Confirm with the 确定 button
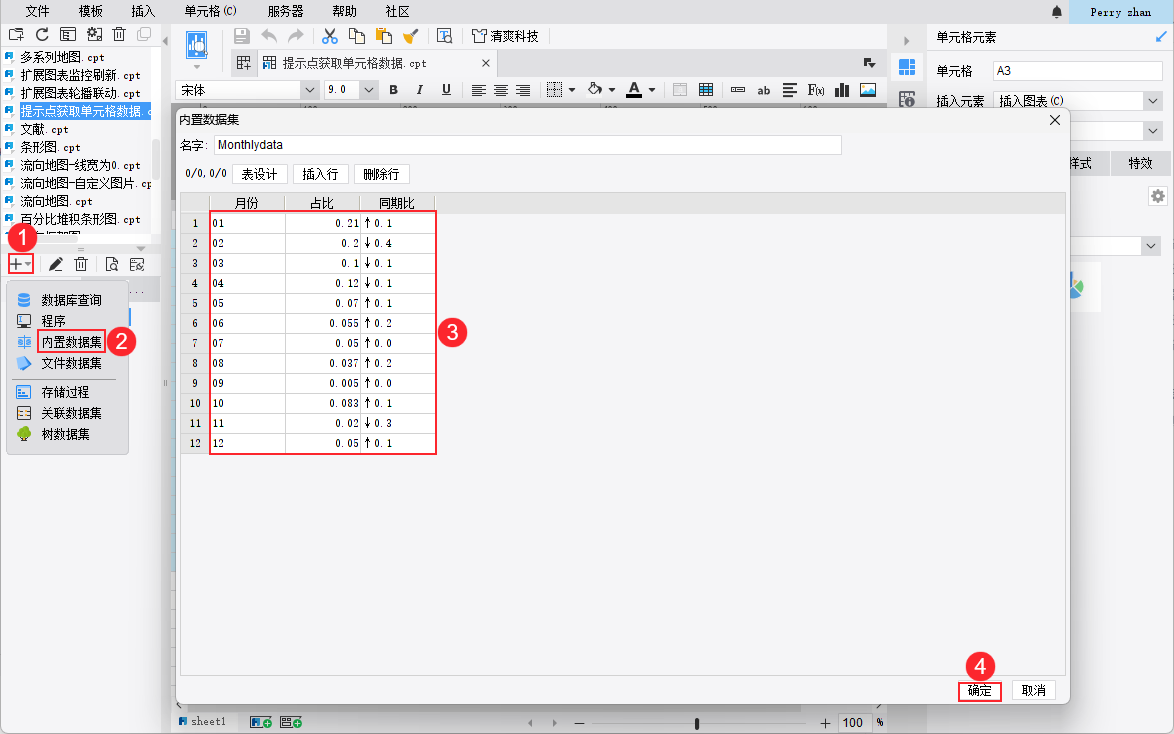This screenshot has height=734, width=1174. click(x=979, y=691)
